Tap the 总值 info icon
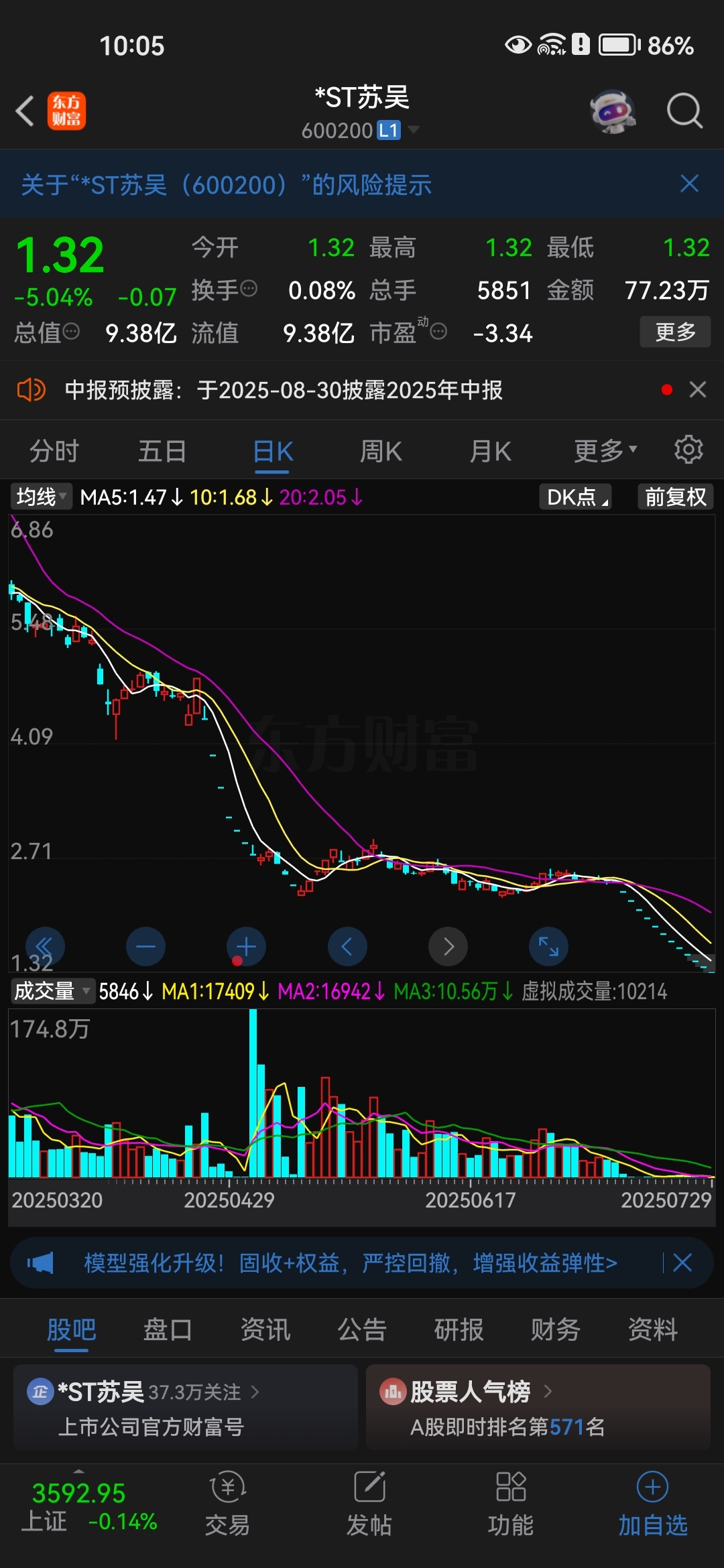The image size is (724, 1568). pos(71,332)
